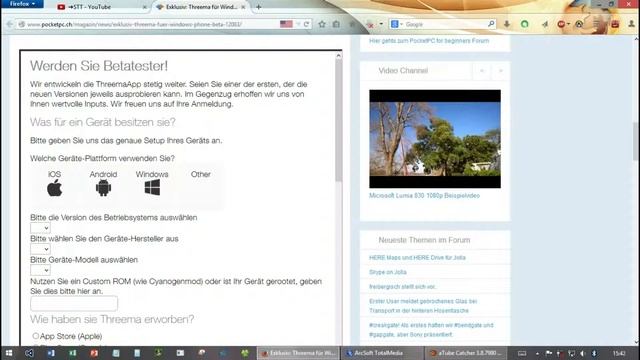Image resolution: width=640 pixels, height=360 pixels.
Task: Open the gebrochenes Glas forum topic link
Action: click(x=423, y=306)
